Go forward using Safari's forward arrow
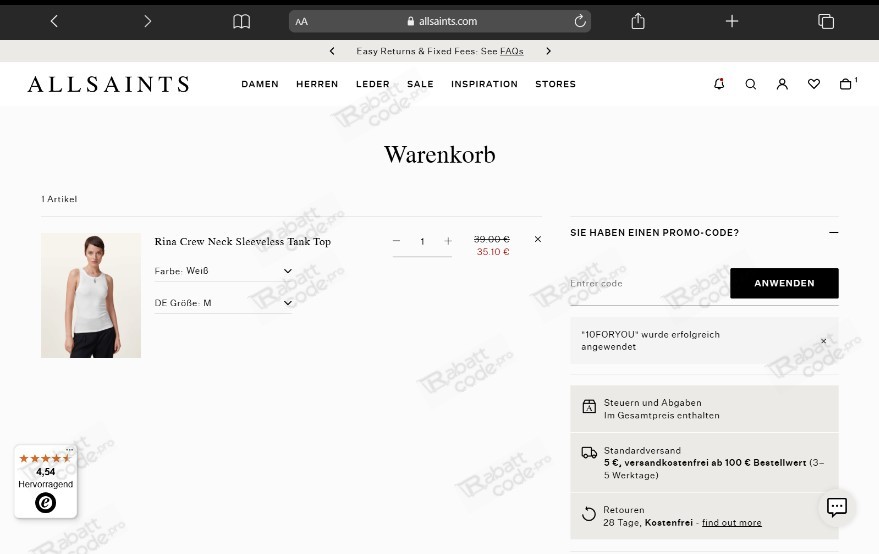The width and height of the screenshot is (879, 554). pos(147,21)
